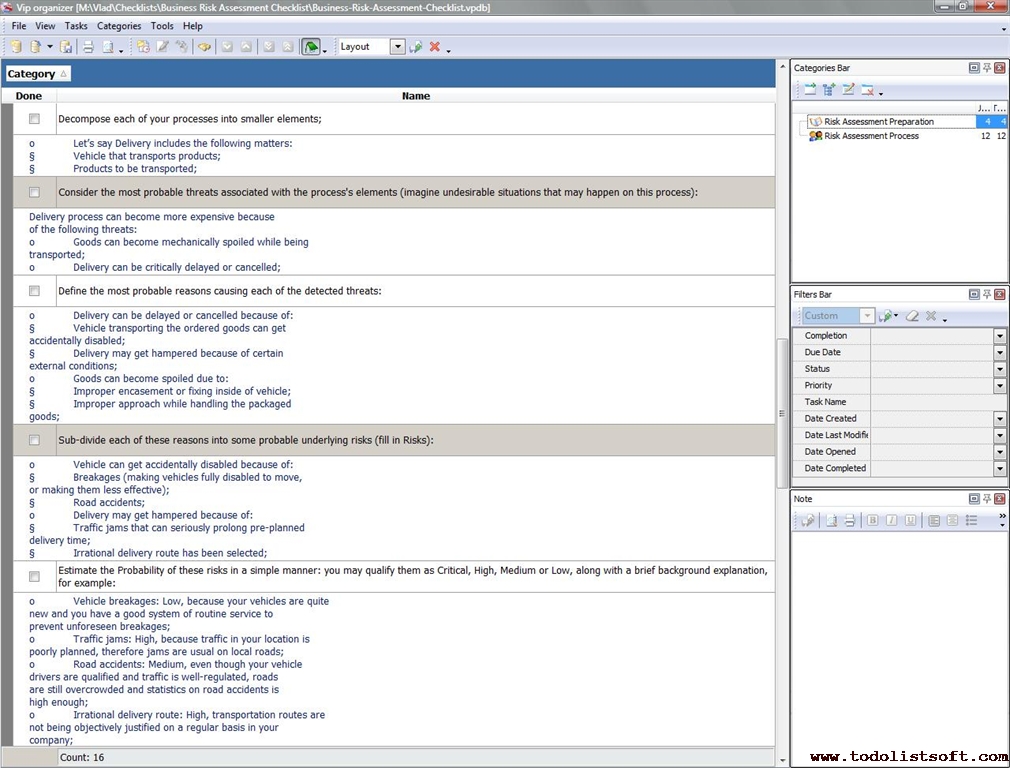Click the add subcategory icon in Categories Bar
The image size is (1010, 768).
(x=829, y=90)
